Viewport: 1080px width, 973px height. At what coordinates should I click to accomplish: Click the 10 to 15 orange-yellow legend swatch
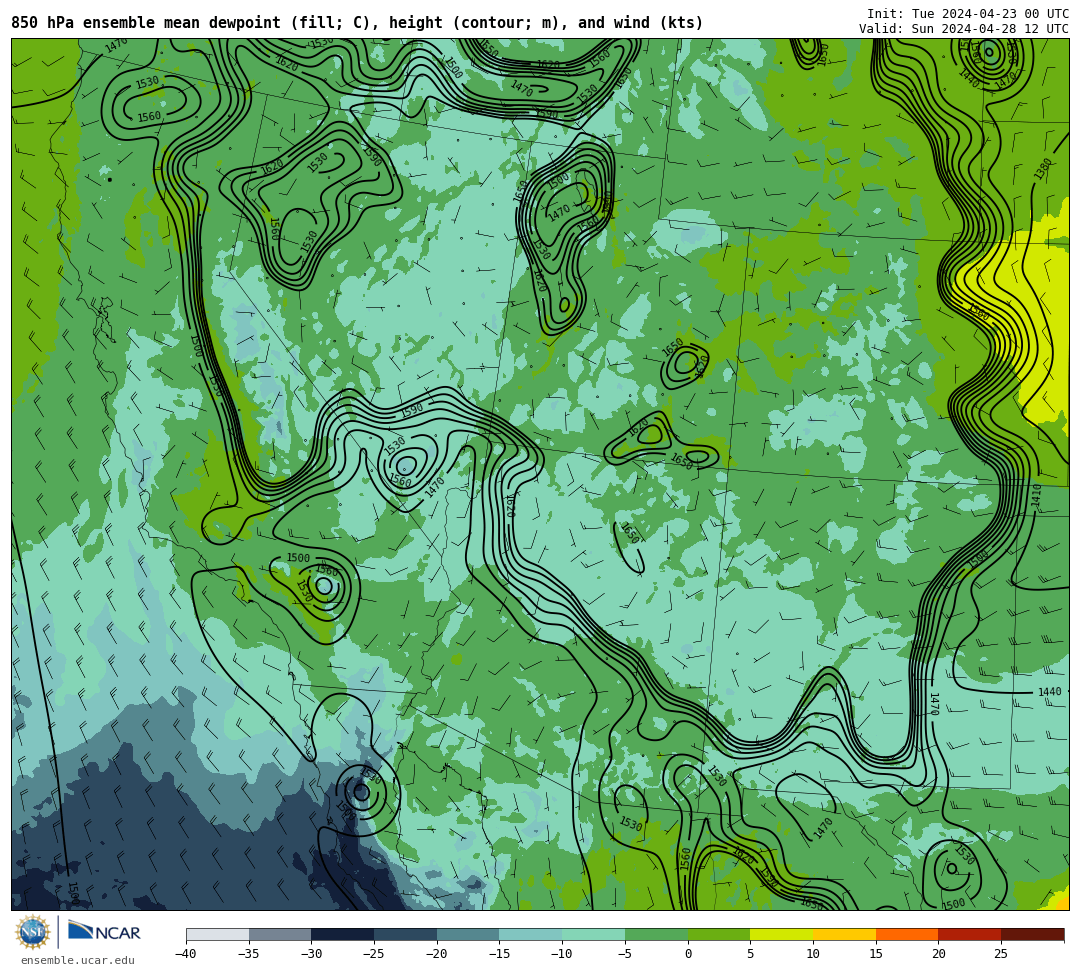point(844,934)
